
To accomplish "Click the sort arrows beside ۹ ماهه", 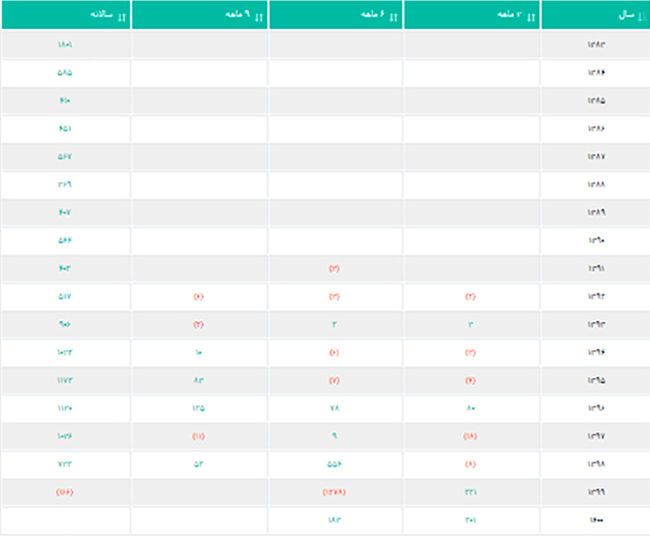I will pos(257,15).
